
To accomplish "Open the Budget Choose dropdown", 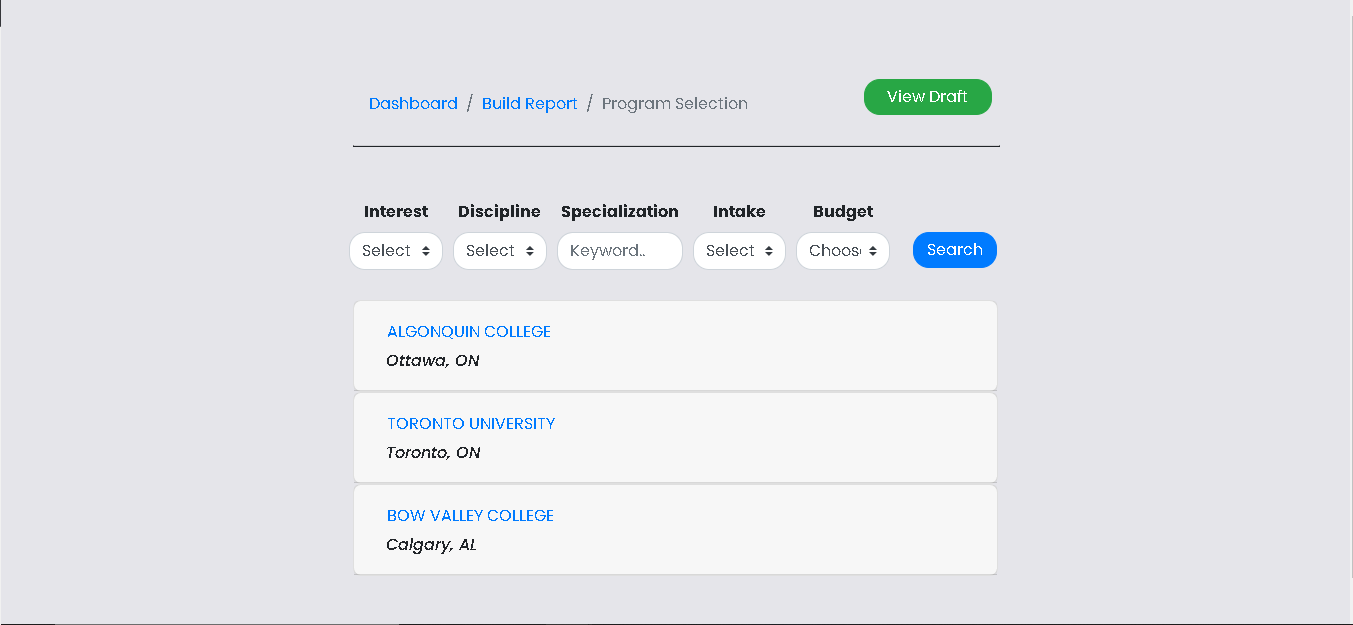I will click(x=843, y=251).
